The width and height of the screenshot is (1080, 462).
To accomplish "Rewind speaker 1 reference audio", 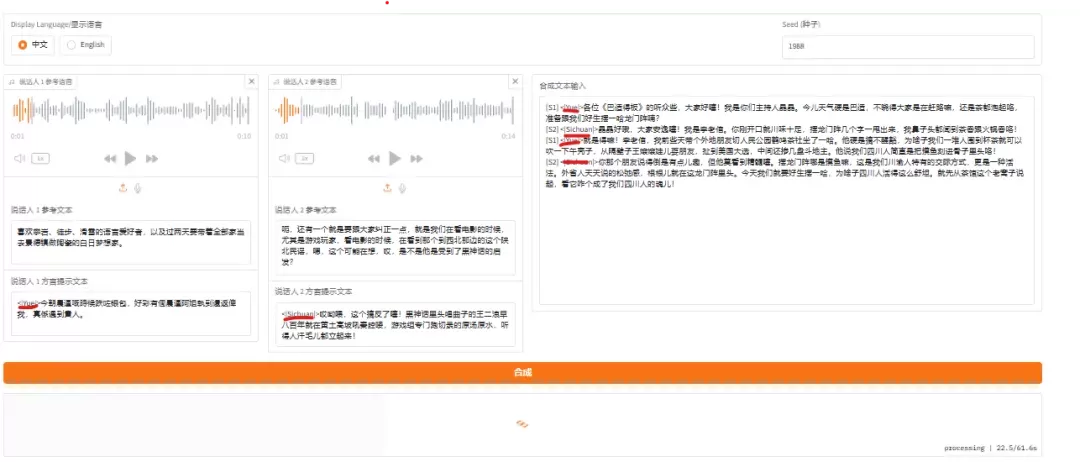I will [110, 159].
